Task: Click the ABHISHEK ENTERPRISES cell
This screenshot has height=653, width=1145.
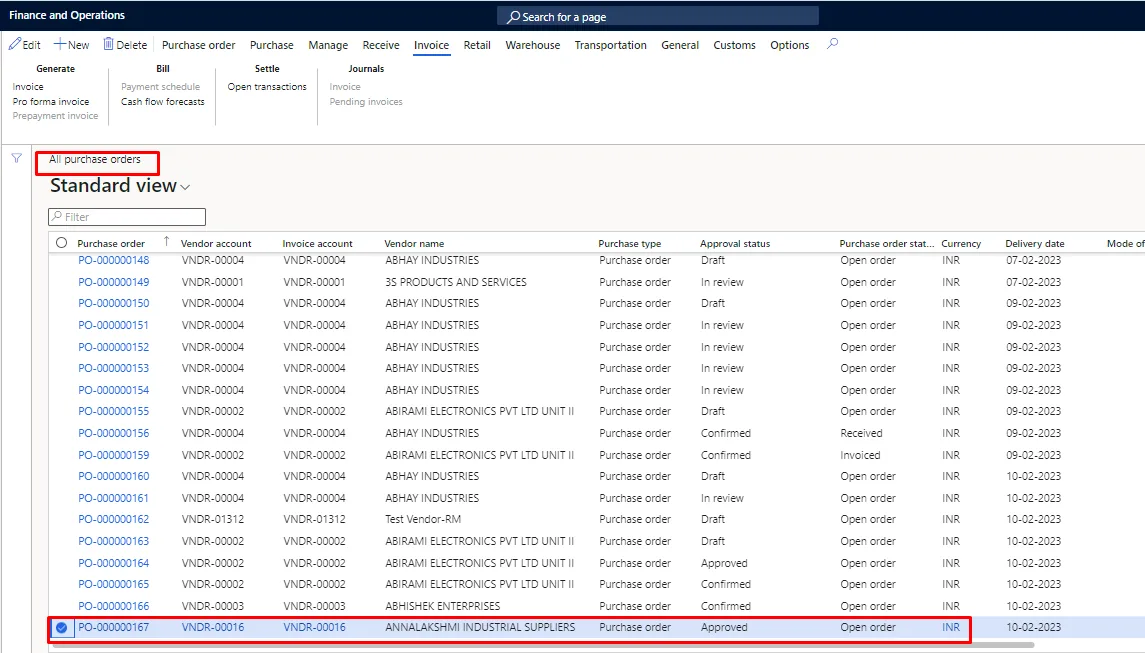Action: (443, 606)
